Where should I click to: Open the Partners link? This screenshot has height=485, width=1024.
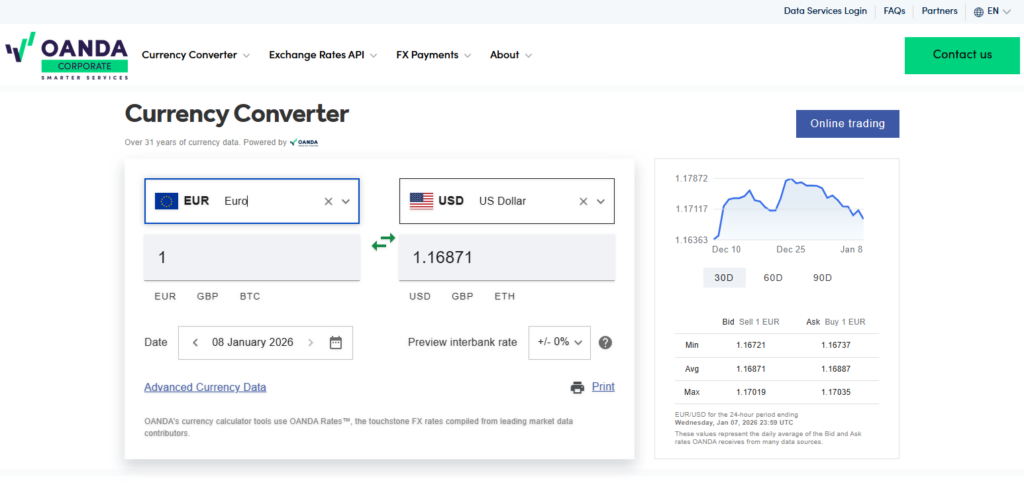940,11
